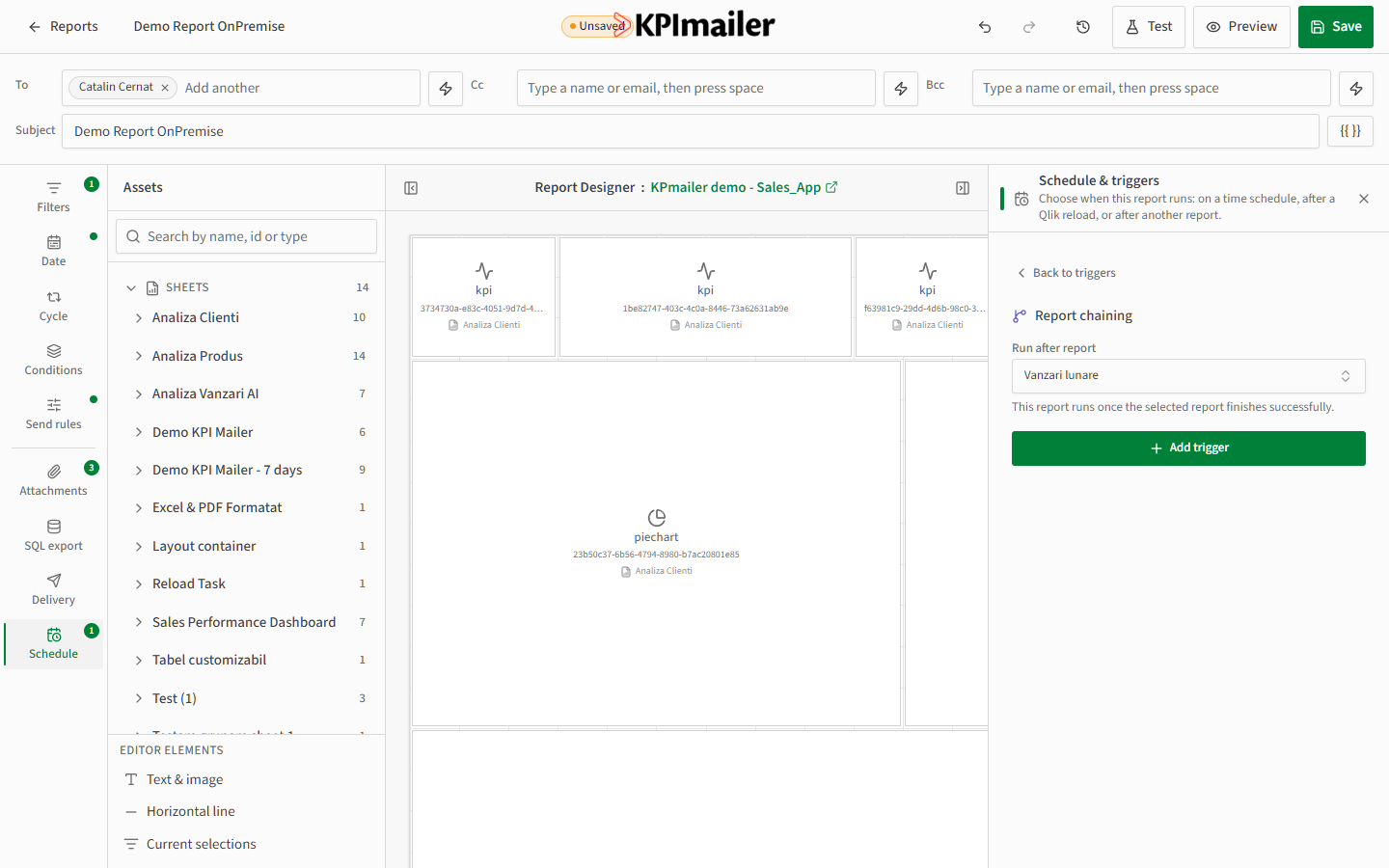The image size is (1389, 868).
Task: Click the Unsaved status badge
Action: coord(596,26)
